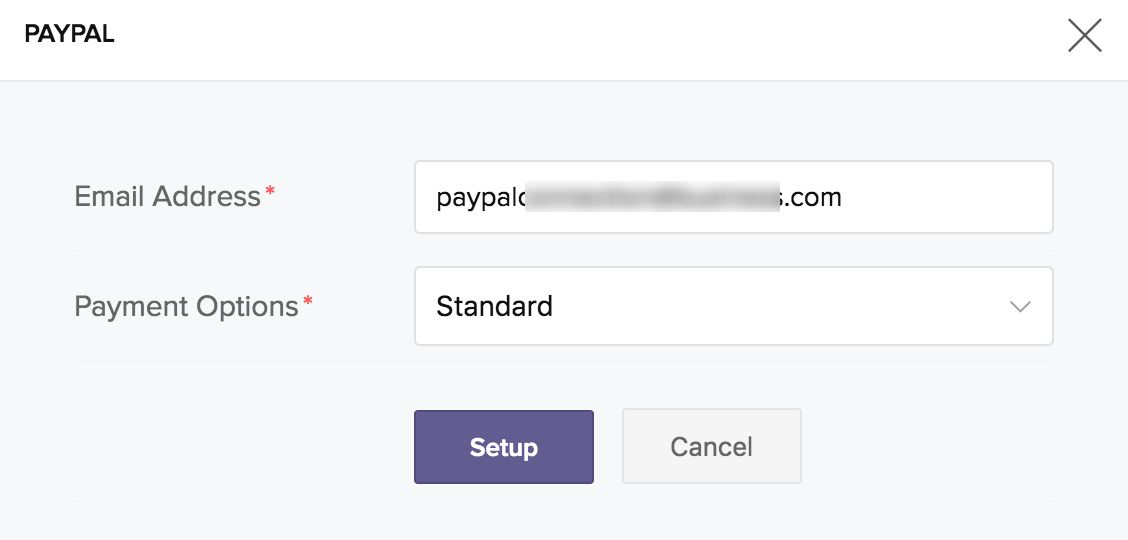Click the red asterisk beside Email Address
The image size is (1128, 540).
pos(270,191)
